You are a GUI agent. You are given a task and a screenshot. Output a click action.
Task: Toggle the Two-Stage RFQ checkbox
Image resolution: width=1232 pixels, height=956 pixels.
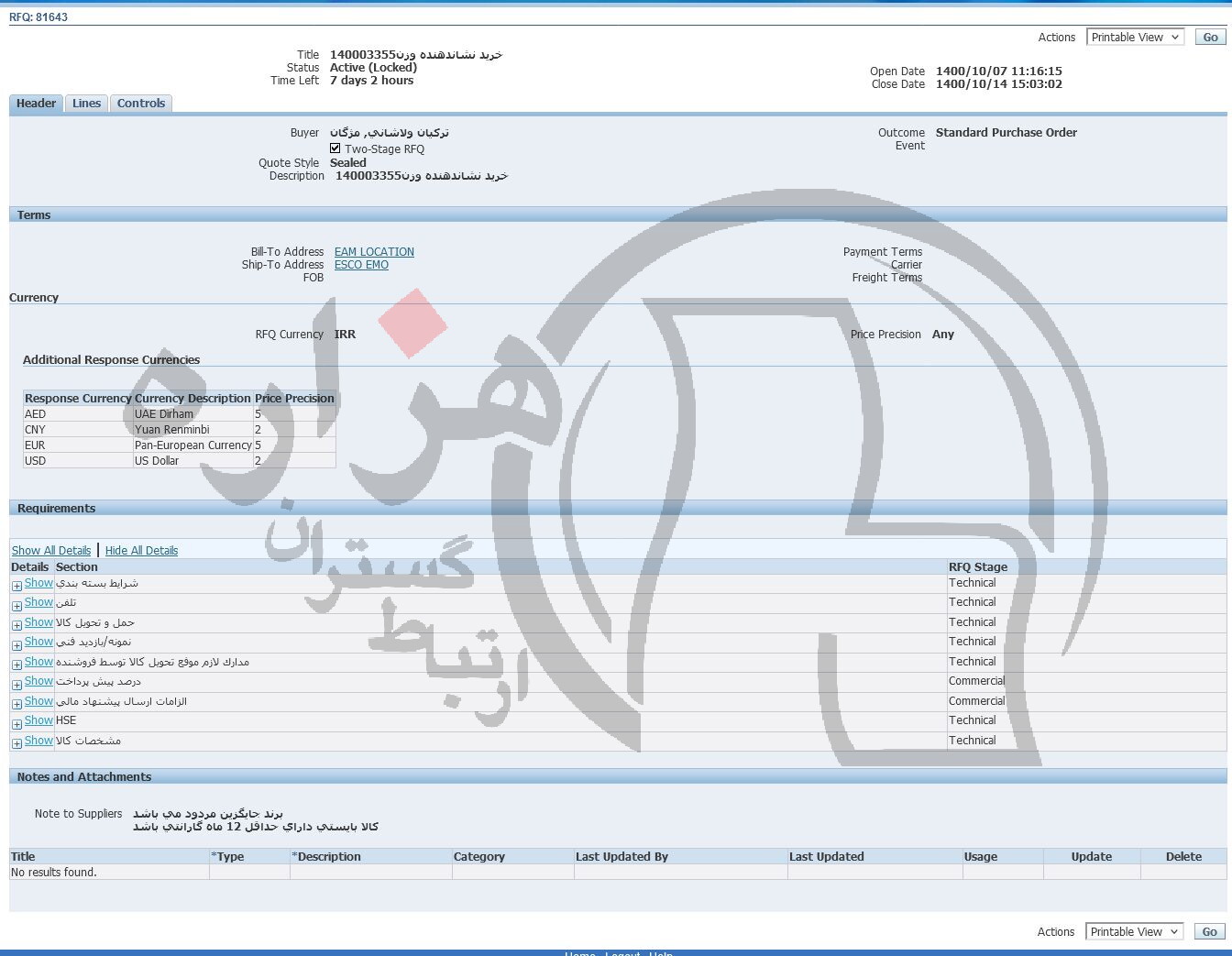(335, 148)
